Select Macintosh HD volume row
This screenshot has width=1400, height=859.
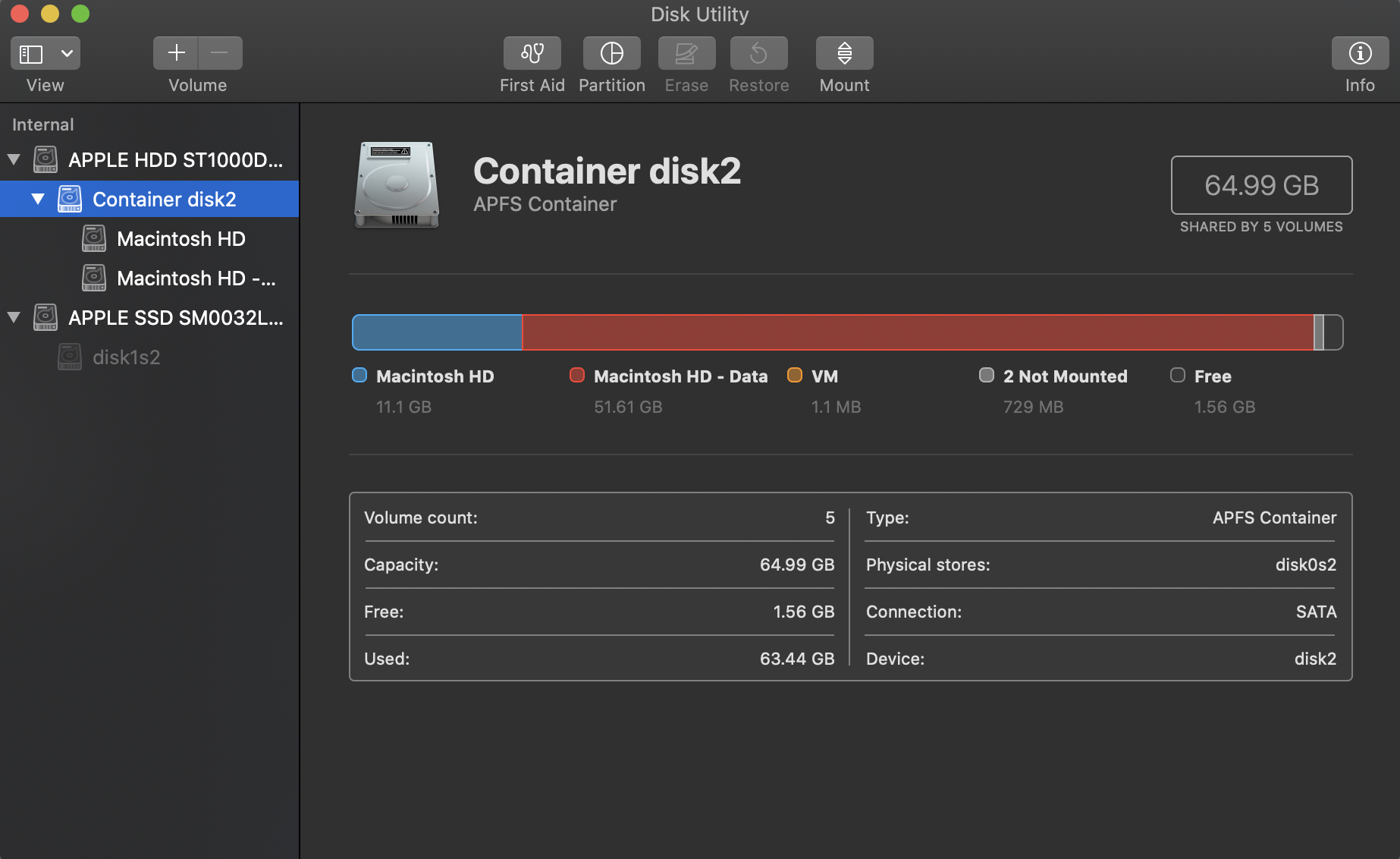point(149,238)
